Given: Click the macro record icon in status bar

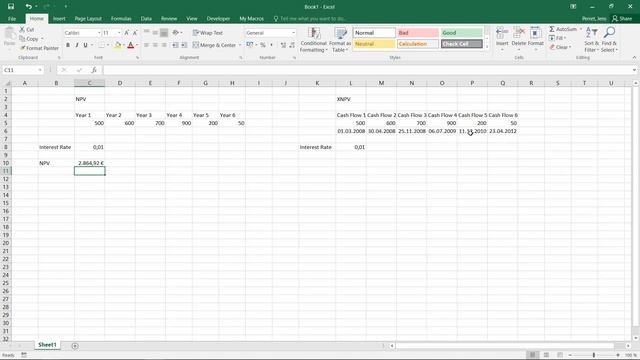Looking at the screenshot, I should [x=24, y=355].
